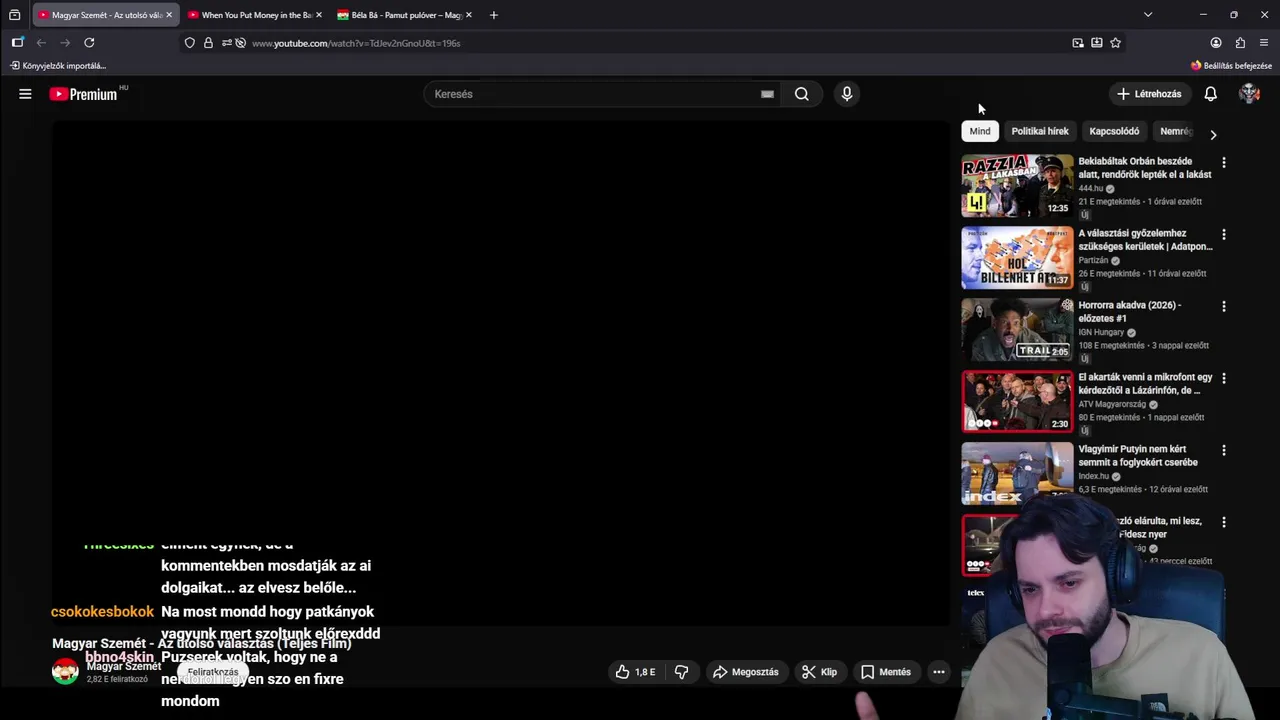Reload the page with refresh icon
The image size is (1280, 720).
tap(89, 43)
